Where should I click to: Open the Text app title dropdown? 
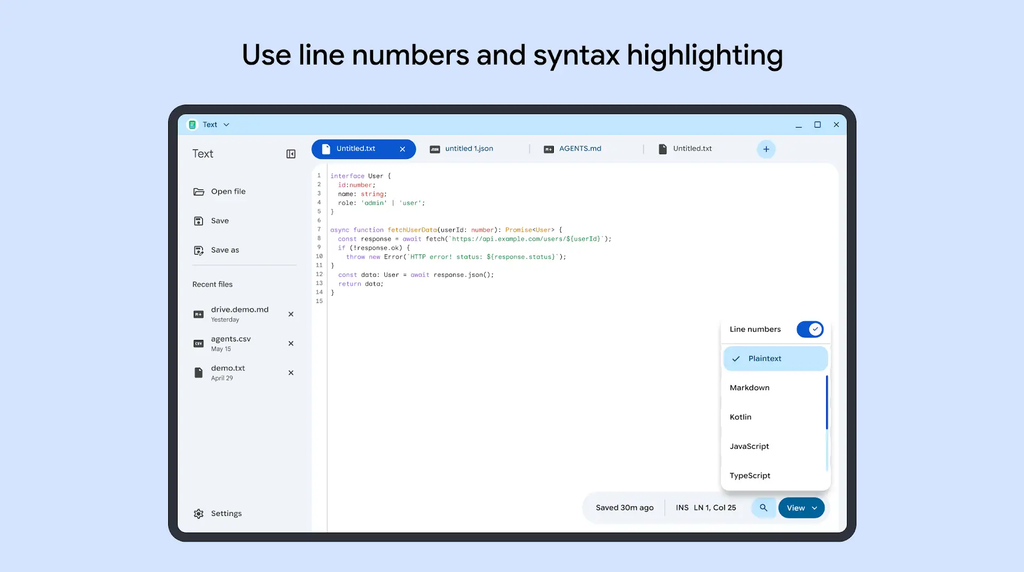(209, 125)
